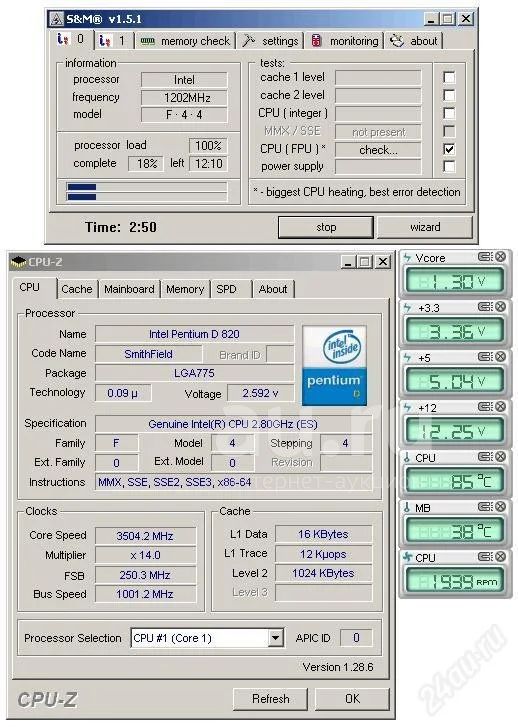The height and width of the screenshot is (727, 518).
Task: Close the CPU temperature monitor panel
Action: [x=501, y=457]
